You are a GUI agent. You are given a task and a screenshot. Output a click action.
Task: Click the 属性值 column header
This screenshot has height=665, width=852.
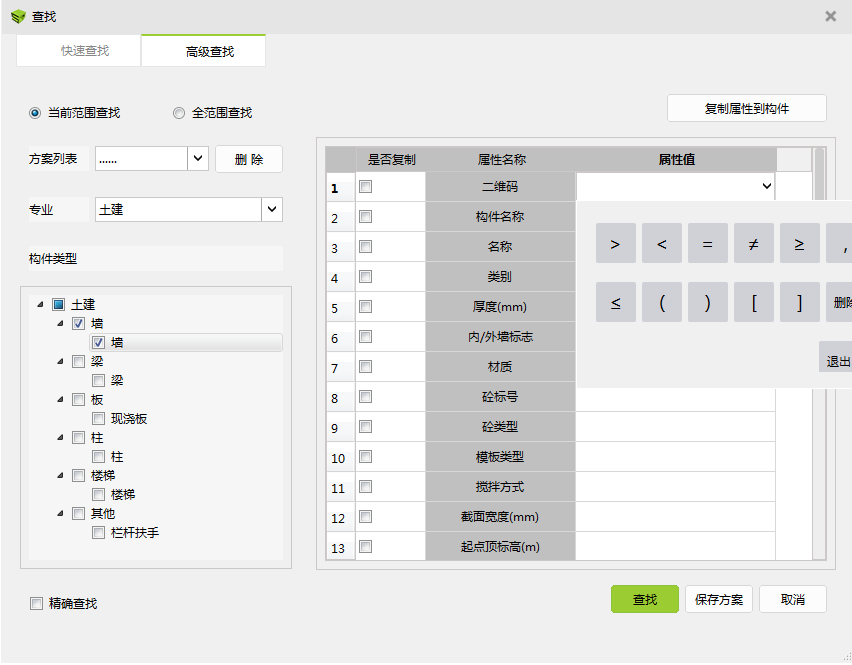coord(676,159)
